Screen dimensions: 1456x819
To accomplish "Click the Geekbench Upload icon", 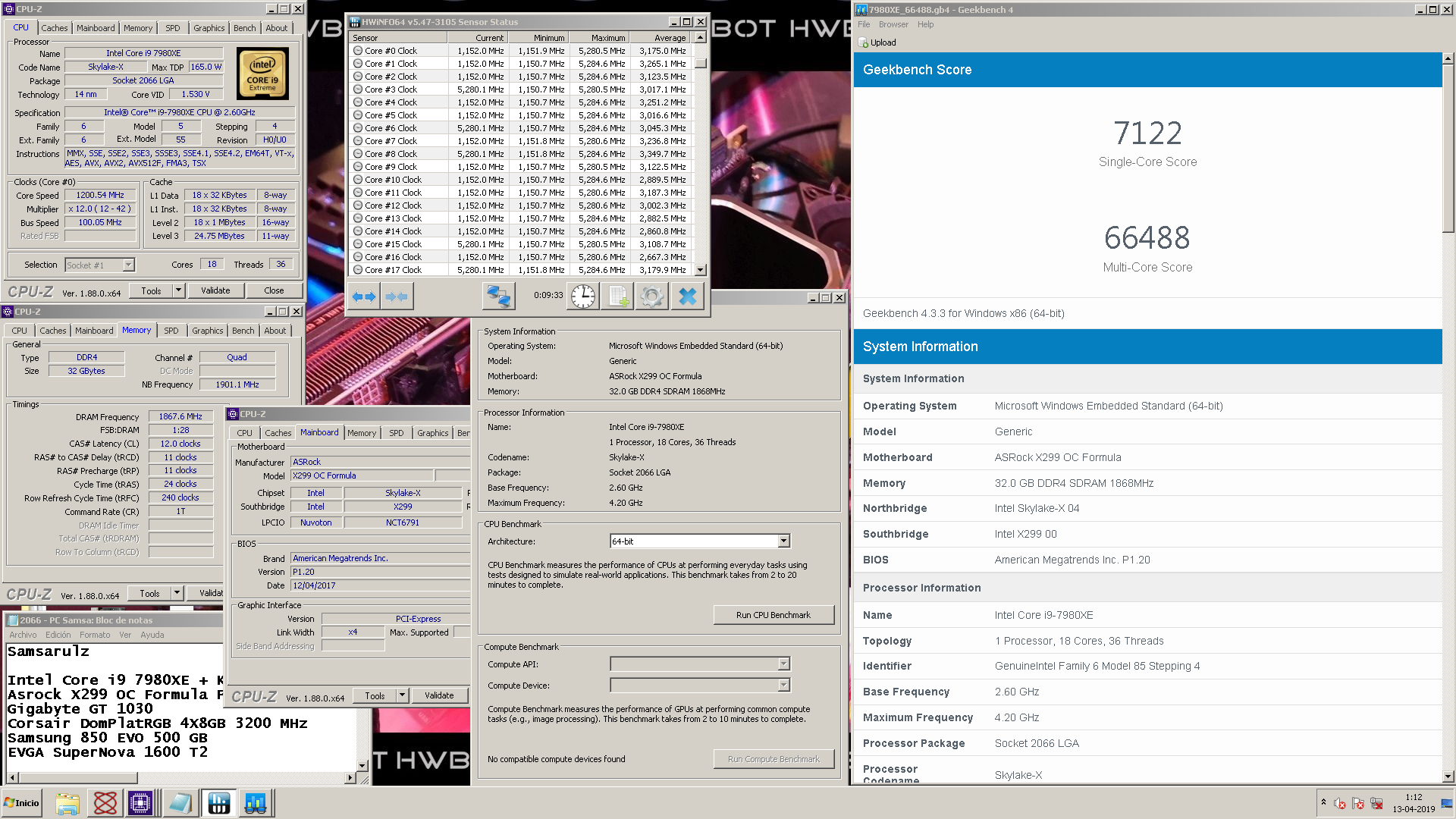I will tap(864, 42).
